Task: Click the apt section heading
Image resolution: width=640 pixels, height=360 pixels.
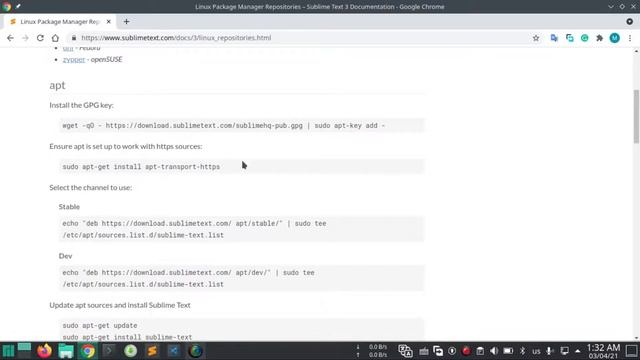Action: pos(57,85)
